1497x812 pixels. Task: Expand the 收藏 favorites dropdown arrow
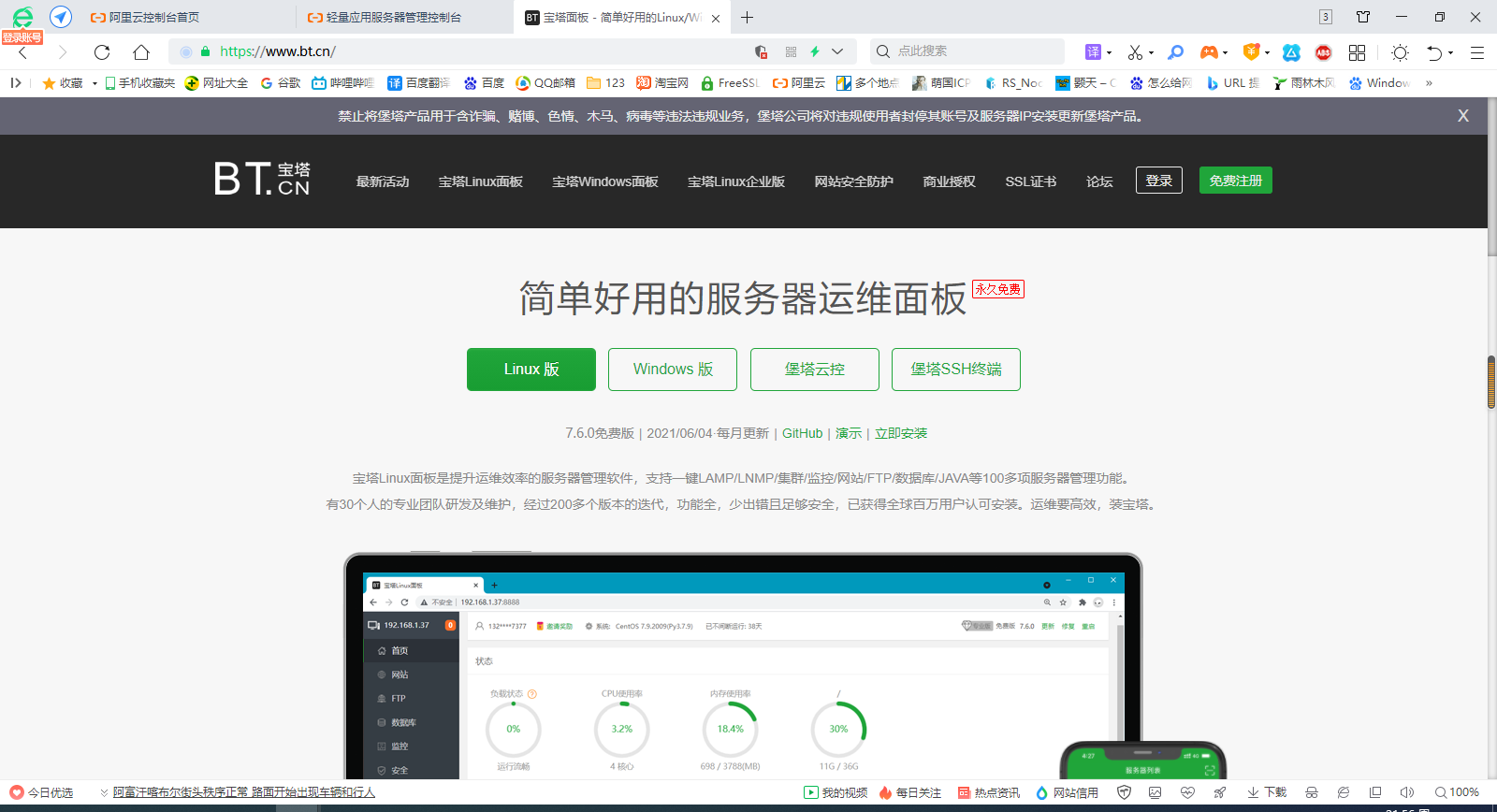click(94, 83)
